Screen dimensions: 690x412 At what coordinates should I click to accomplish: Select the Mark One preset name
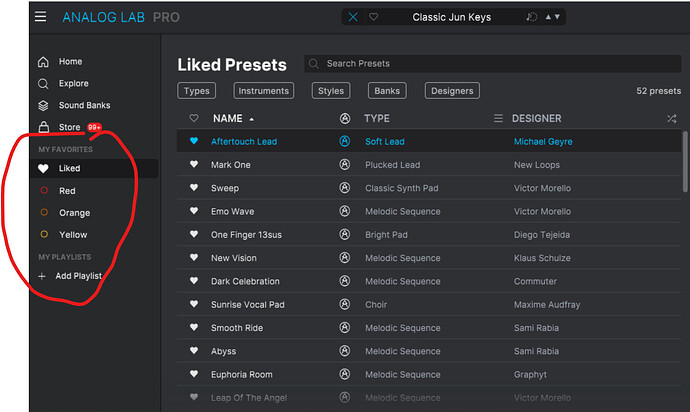(x=231, y=165)
